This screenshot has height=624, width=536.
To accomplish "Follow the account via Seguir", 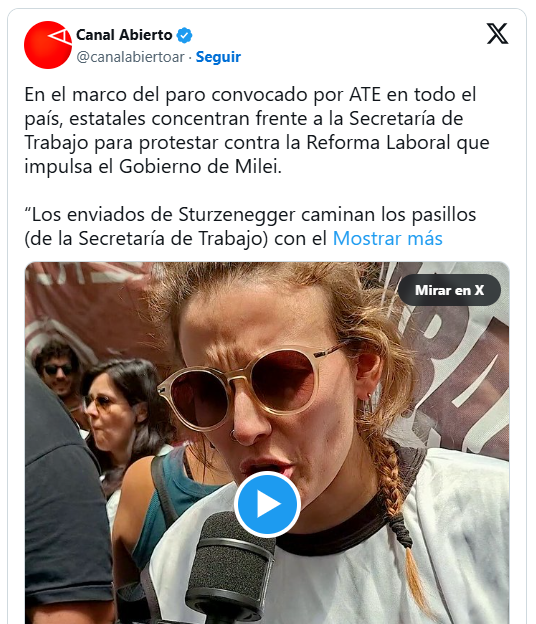I will tap(218, 57).
